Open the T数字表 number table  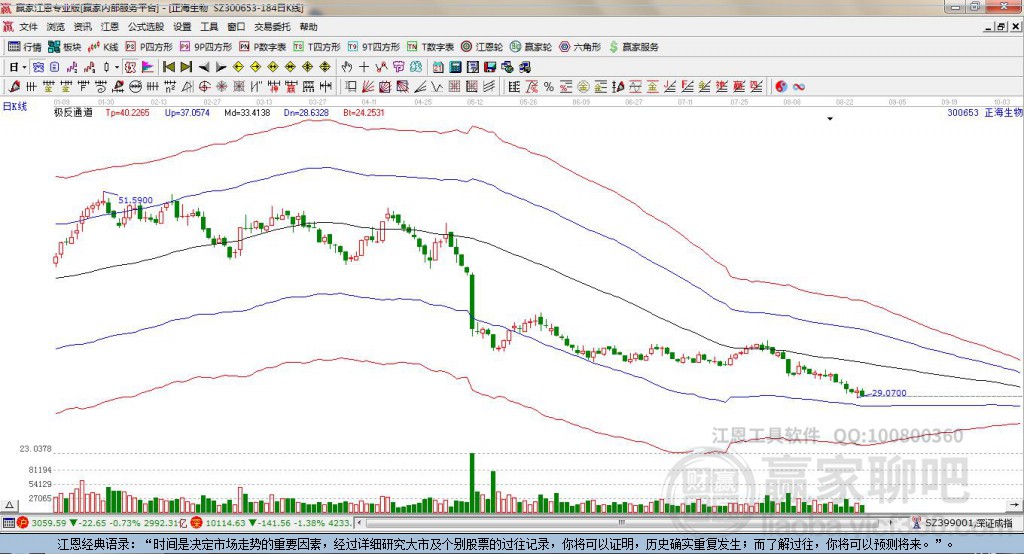[430, 47]
